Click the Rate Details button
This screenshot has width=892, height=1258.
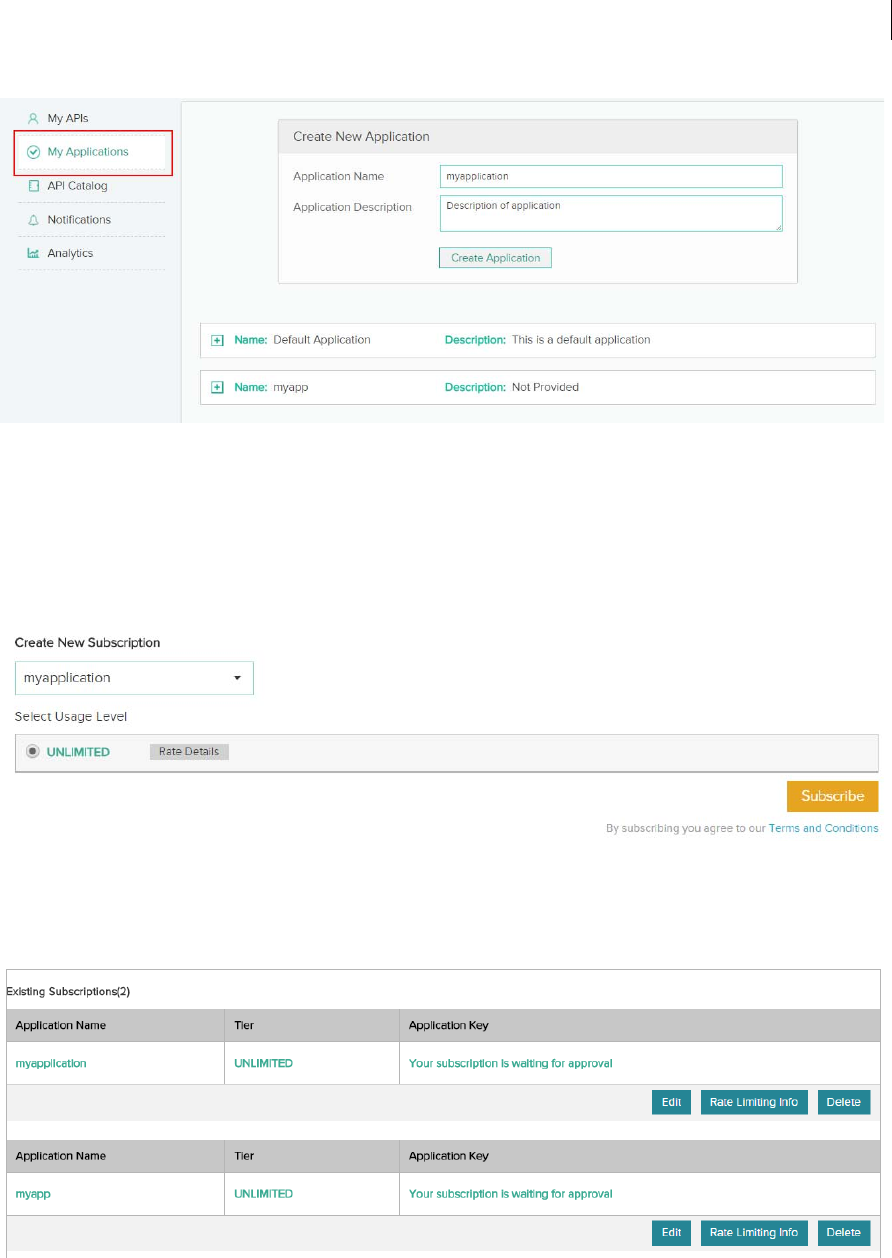coord(189,752)
